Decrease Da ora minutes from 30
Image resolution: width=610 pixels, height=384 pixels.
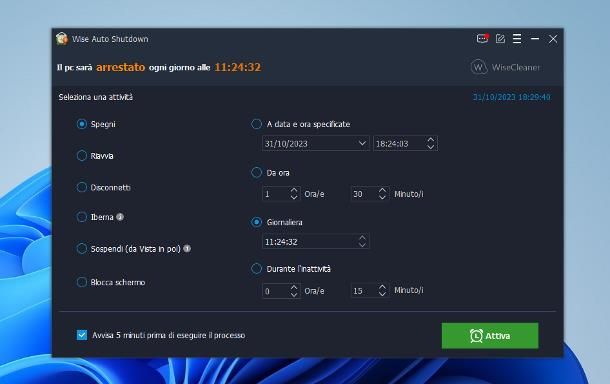pos(382,198)
